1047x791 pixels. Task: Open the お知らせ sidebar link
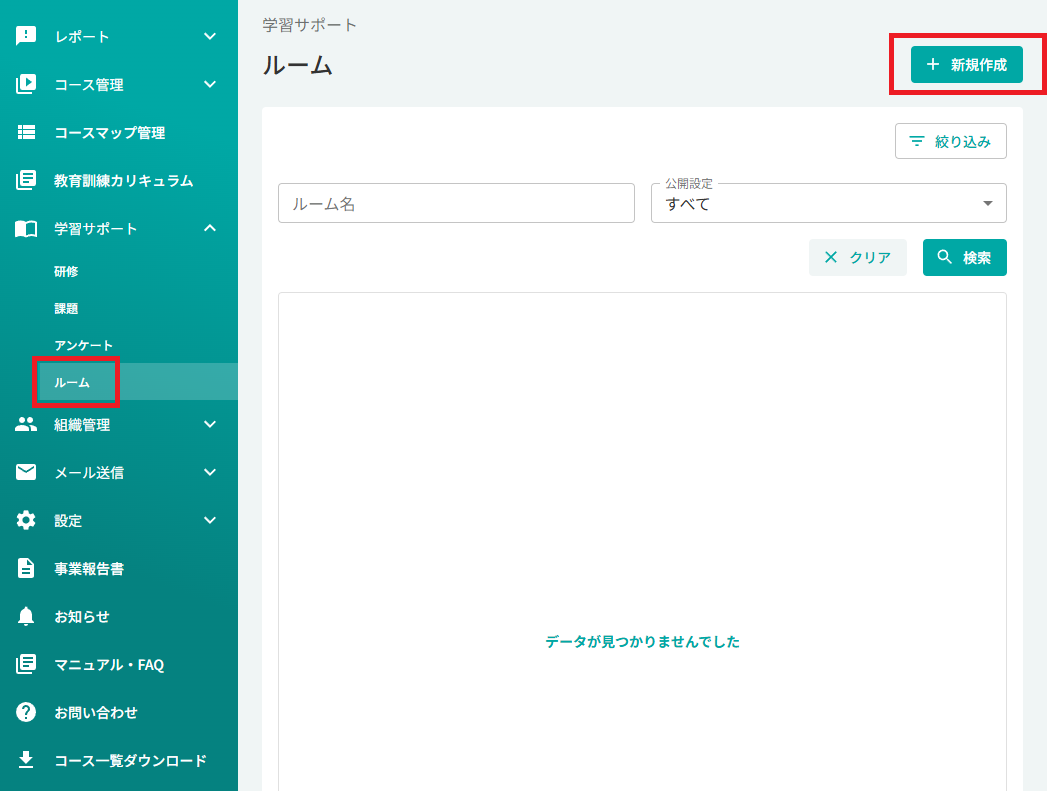click(81, 617)
